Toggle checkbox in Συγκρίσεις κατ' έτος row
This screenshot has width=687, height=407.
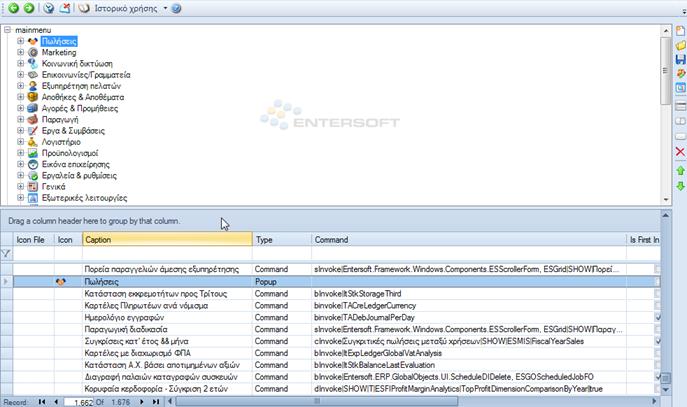click(x=658, y=341)
